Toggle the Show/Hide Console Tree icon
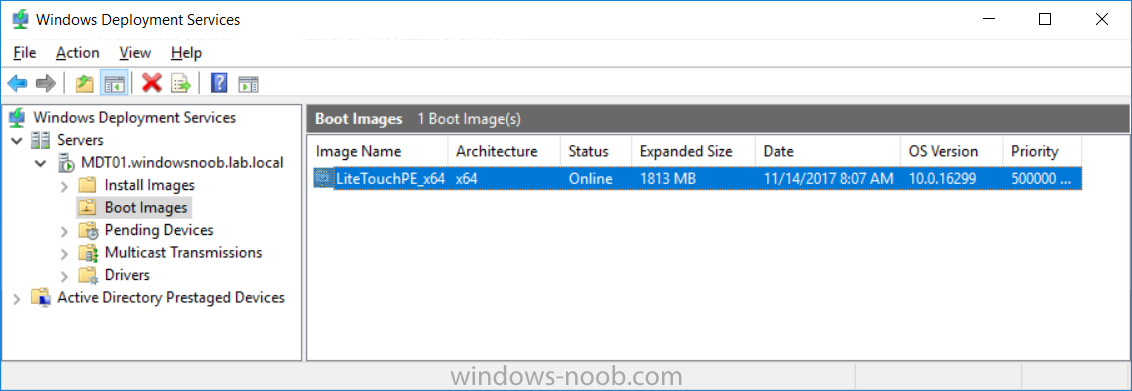 tap(114, 84)
